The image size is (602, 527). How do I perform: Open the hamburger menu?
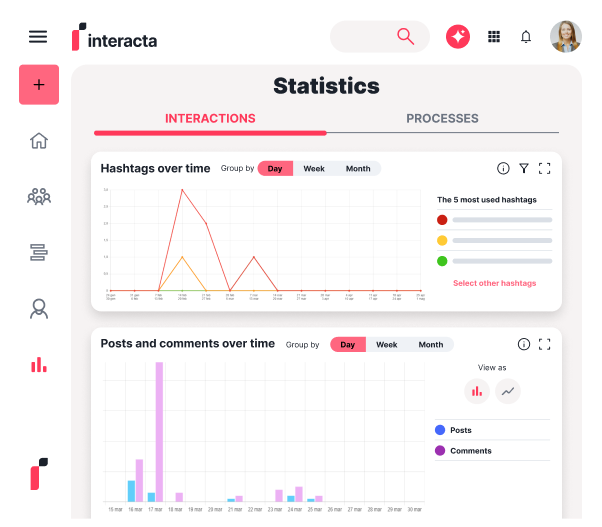coord(38,37)
